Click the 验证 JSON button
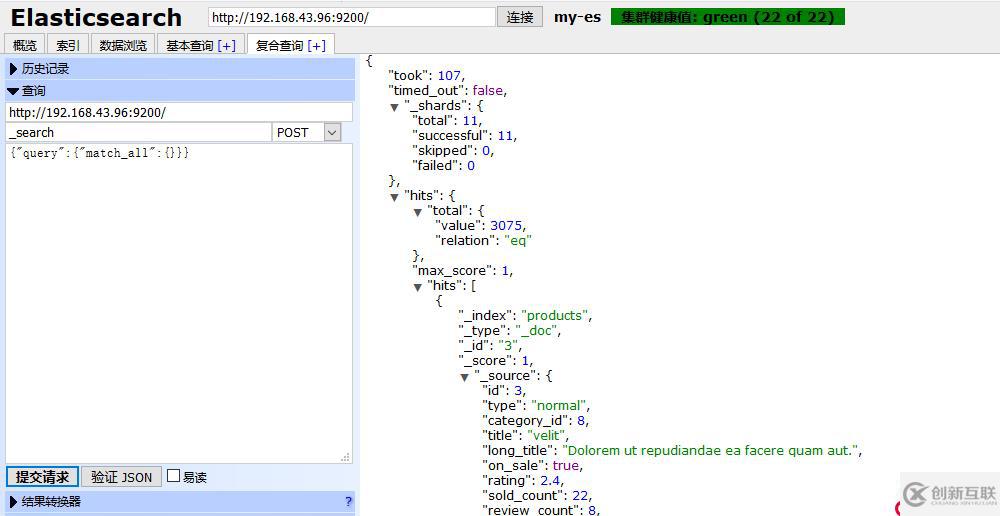Screen dimensions: 1000x516 tap(121, 477)
